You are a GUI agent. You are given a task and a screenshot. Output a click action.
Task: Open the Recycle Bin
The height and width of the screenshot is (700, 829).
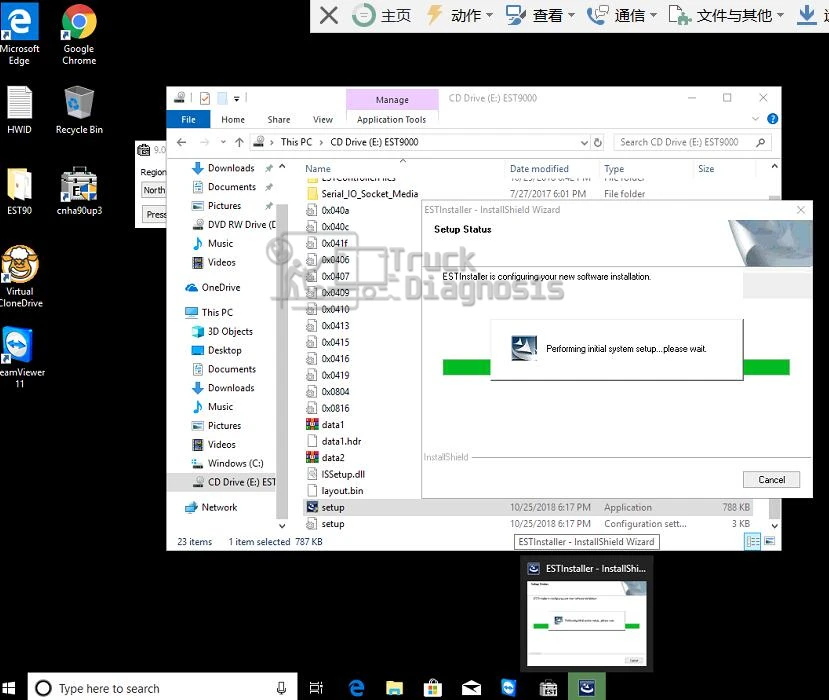coord(79,110)
